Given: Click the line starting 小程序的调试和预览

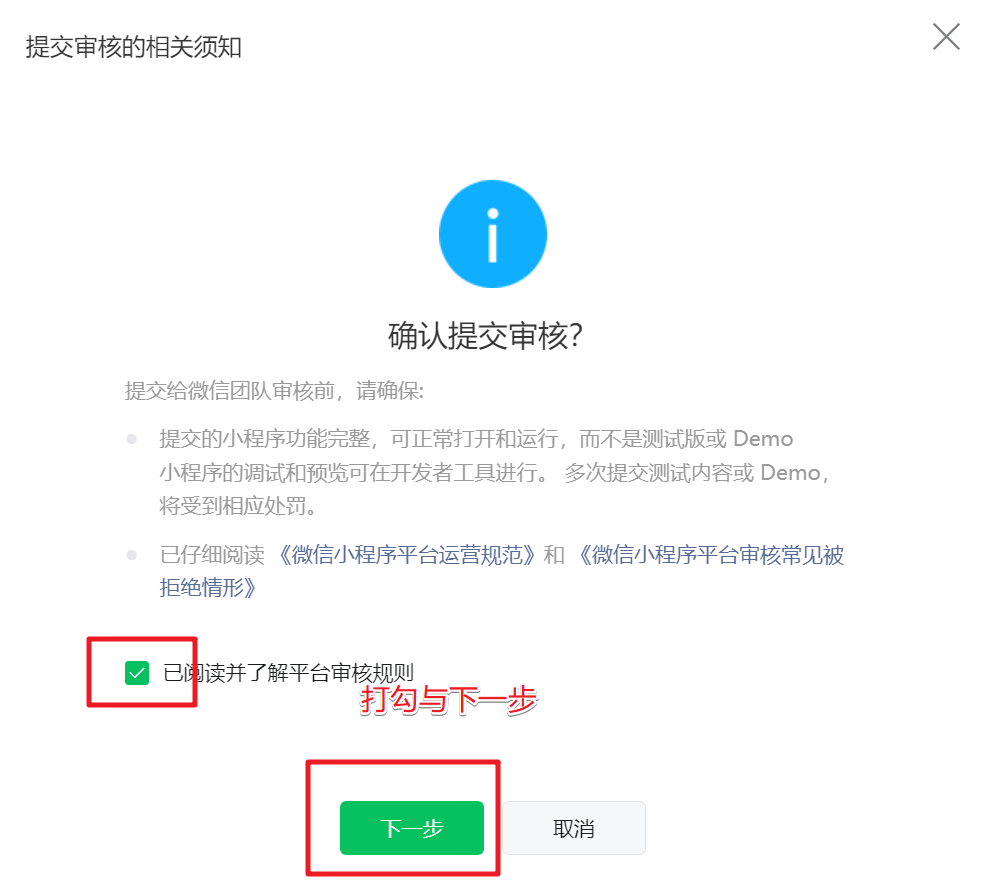Looking at the screenshot, I should (x=494, y=472).
